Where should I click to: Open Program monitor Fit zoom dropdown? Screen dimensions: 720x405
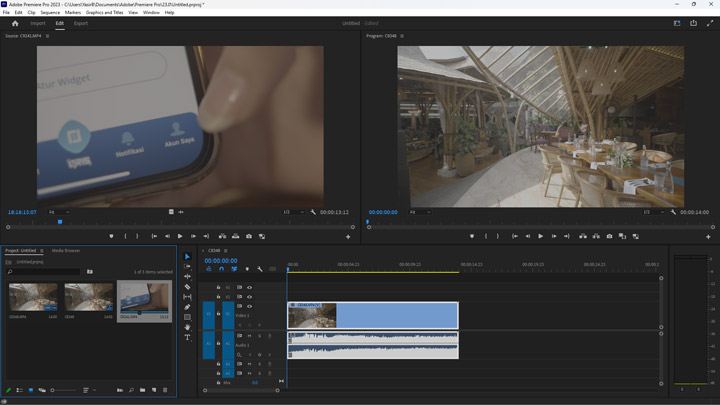[420, 212]
